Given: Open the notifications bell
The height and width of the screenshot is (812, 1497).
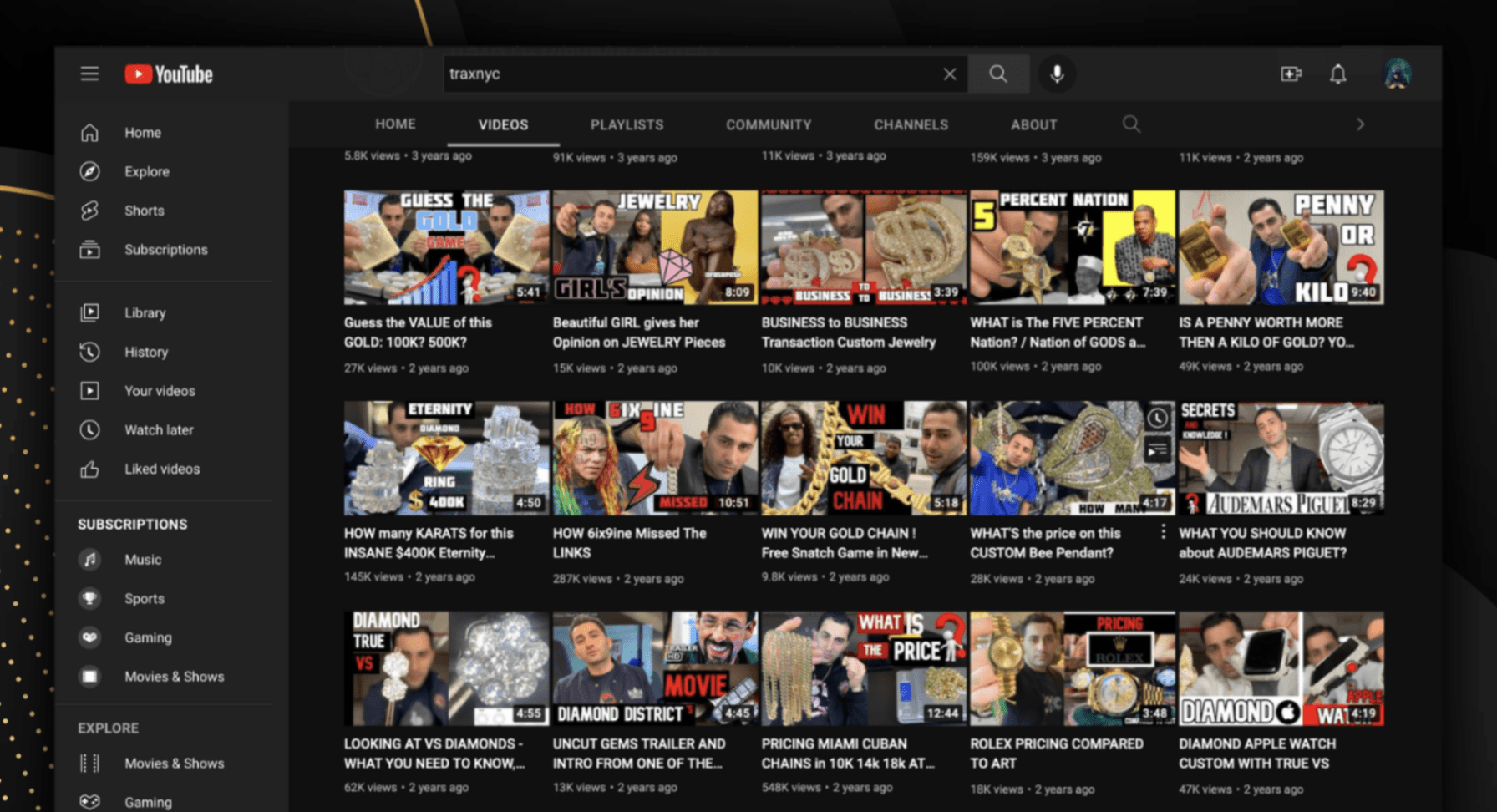Looking at the screenshot, I should [x=1338, y=74].
